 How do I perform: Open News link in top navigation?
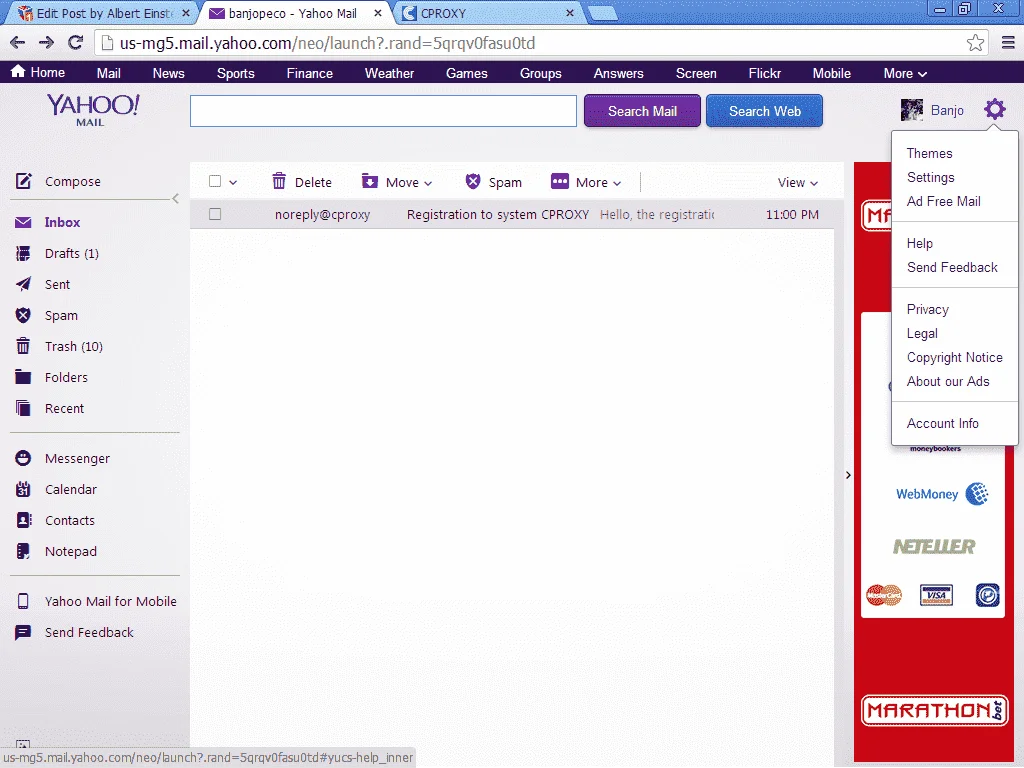point(168,73)
